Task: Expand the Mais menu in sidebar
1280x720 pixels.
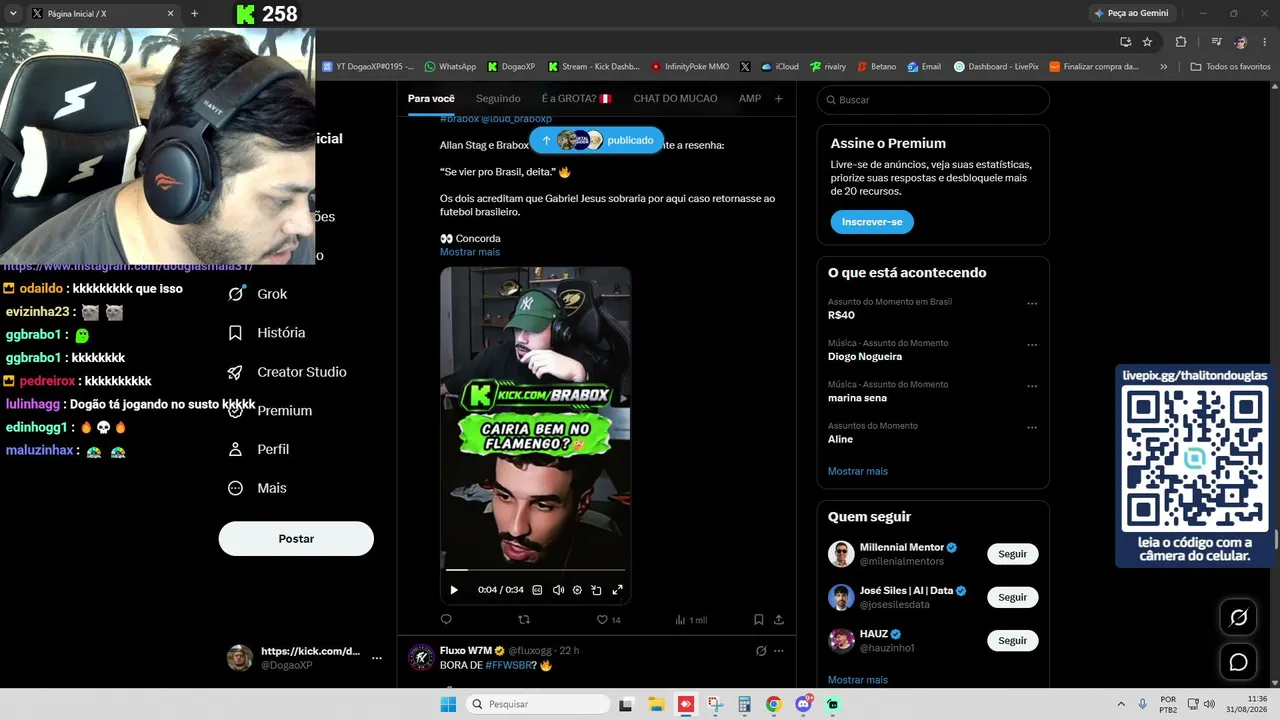Action: tap(257, 488)
